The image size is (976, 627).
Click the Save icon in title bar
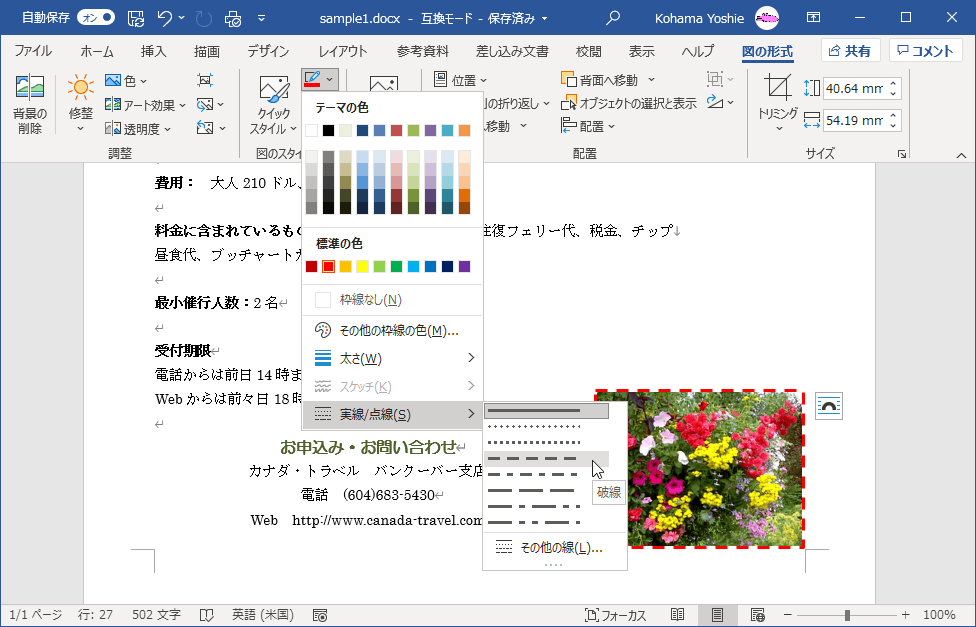click(x=136, y=18)
